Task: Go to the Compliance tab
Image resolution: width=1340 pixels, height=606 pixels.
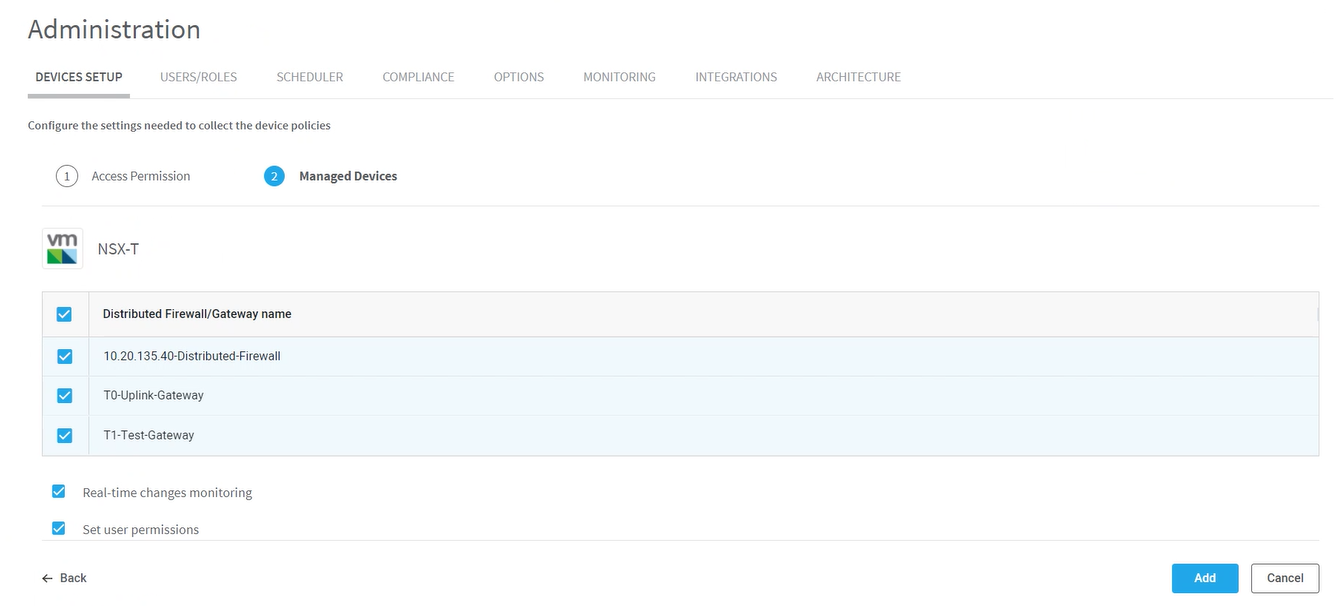Action: tap(418, 77)
